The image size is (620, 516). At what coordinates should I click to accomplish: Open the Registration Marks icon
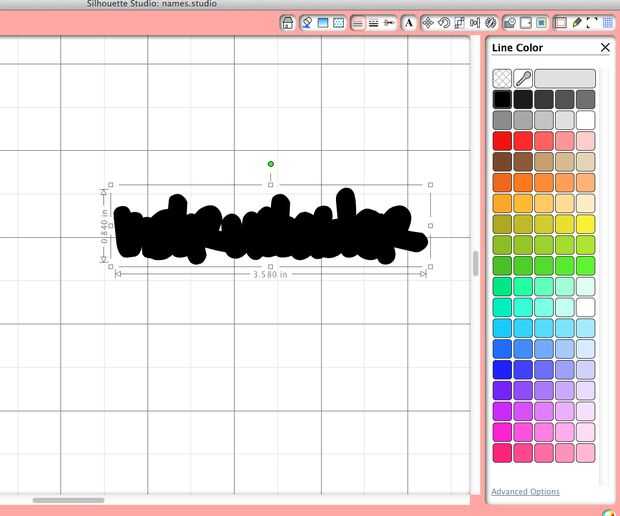point(592,23)
